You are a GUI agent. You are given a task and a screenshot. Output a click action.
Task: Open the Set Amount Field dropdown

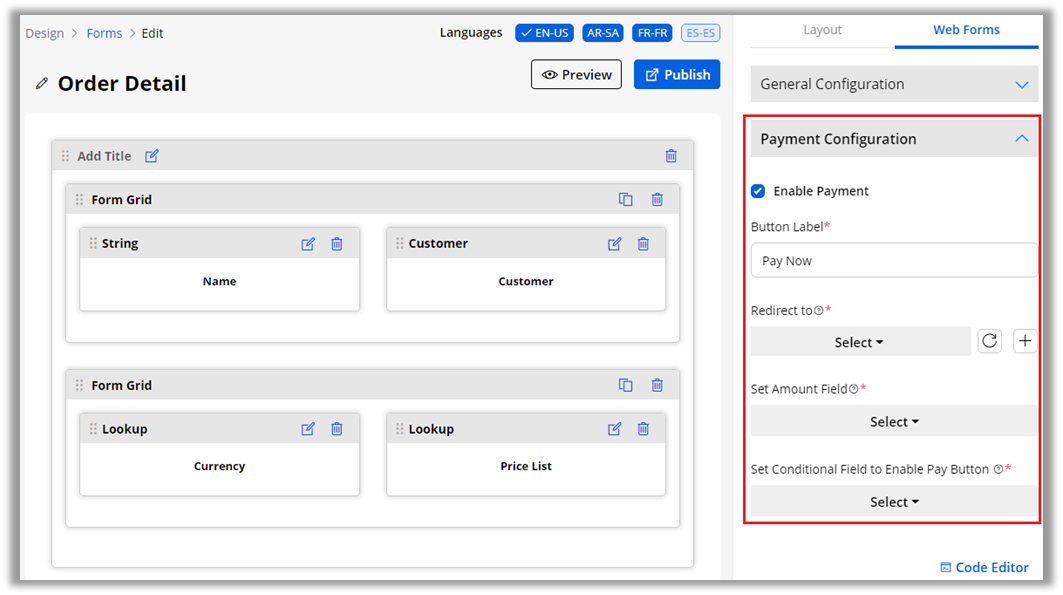894,422
